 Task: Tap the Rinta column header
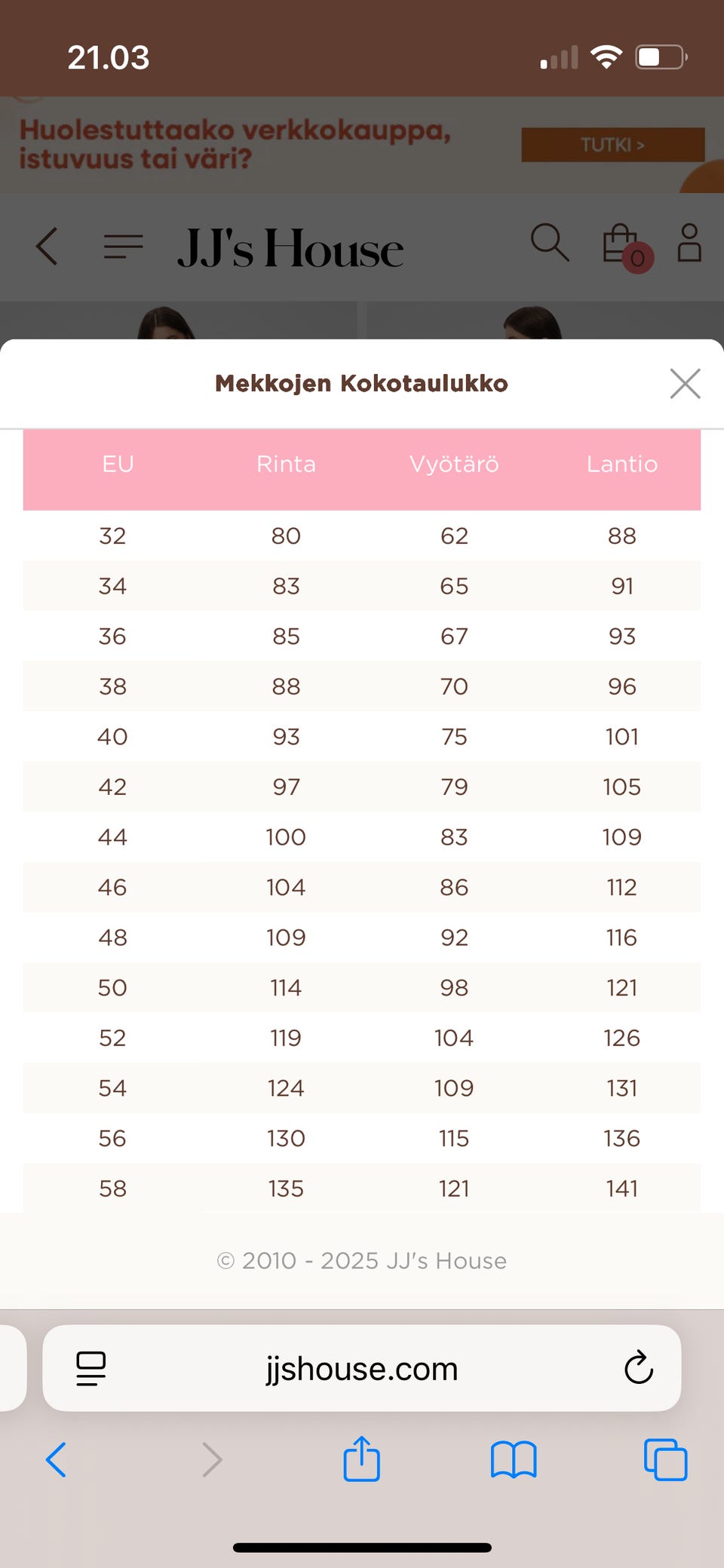point(286,464)
